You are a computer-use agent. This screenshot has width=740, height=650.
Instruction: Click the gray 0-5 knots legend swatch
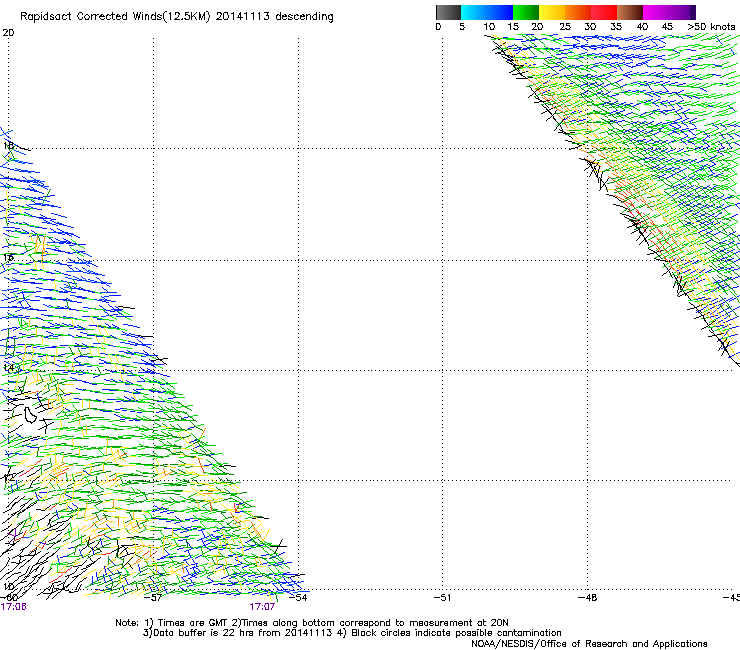(448, 12)
